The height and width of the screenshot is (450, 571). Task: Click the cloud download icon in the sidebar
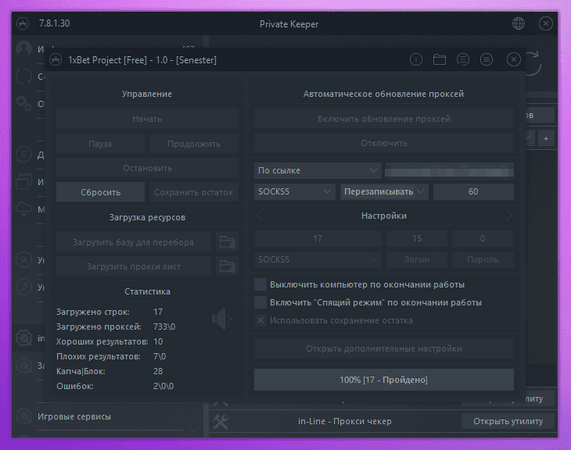tap(24, 209)
